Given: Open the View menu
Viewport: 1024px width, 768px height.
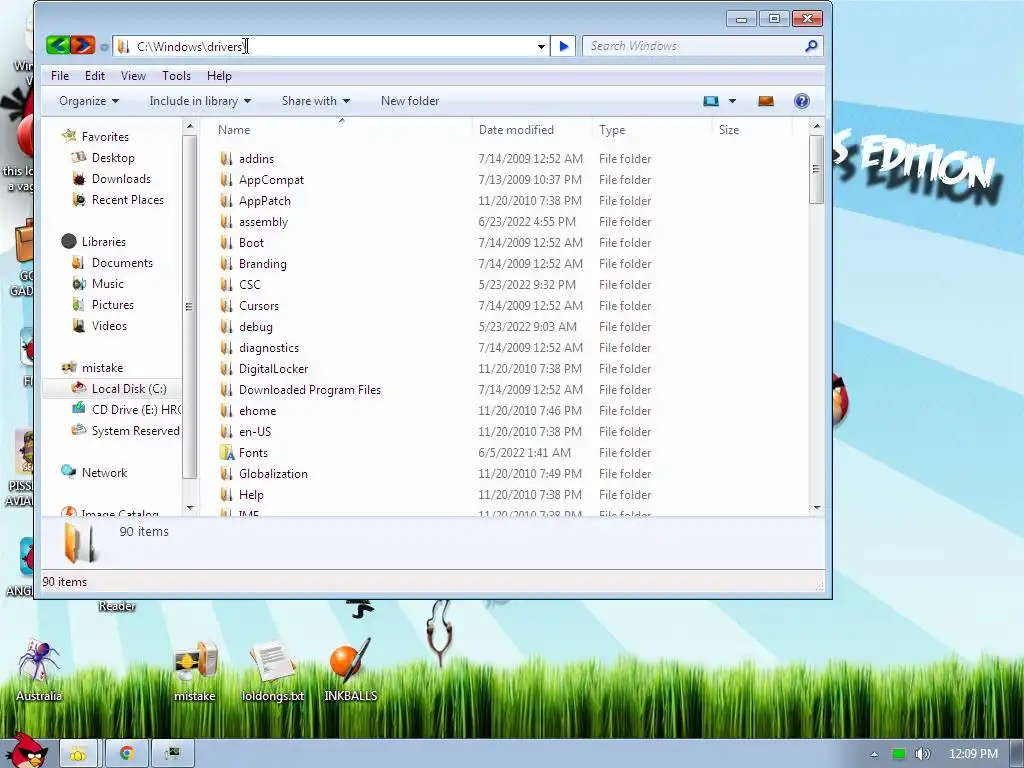Looking at the screenshot, I should click(133, 76).
